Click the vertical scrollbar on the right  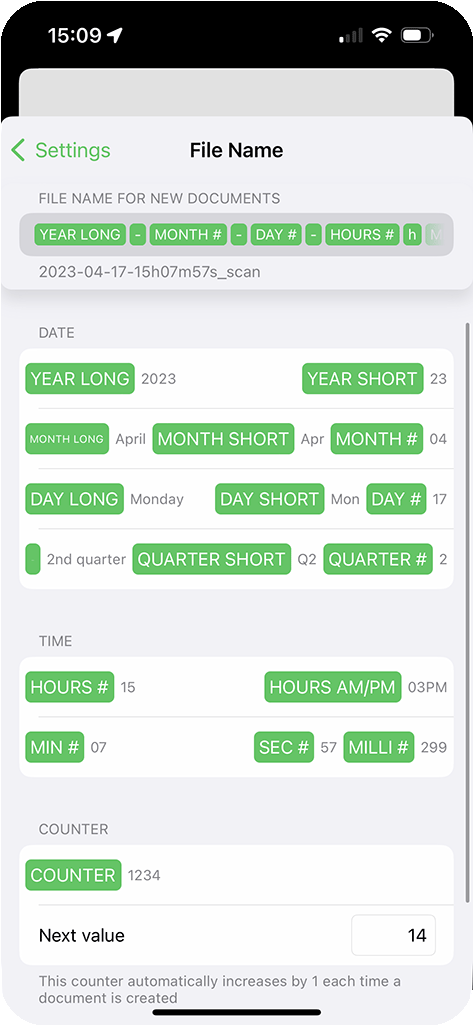point(467,612)
